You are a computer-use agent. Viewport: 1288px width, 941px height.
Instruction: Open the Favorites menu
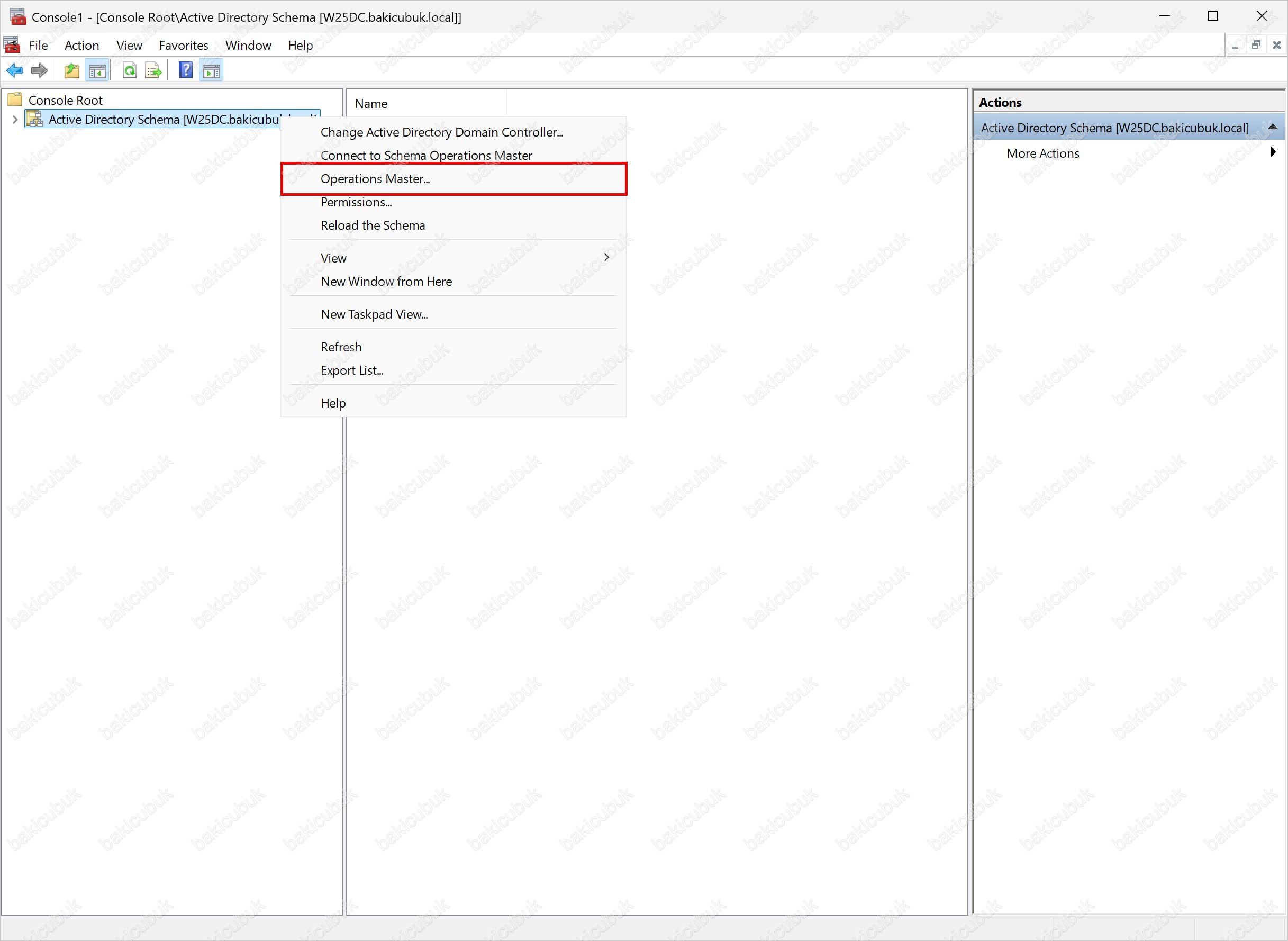[183, 46]
